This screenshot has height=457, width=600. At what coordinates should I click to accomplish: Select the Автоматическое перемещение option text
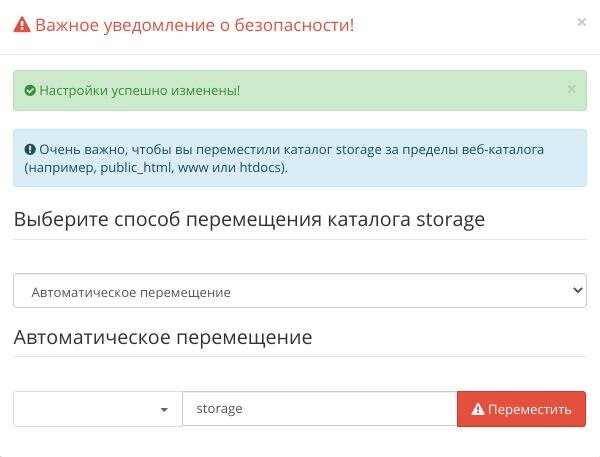coord(131,292)
